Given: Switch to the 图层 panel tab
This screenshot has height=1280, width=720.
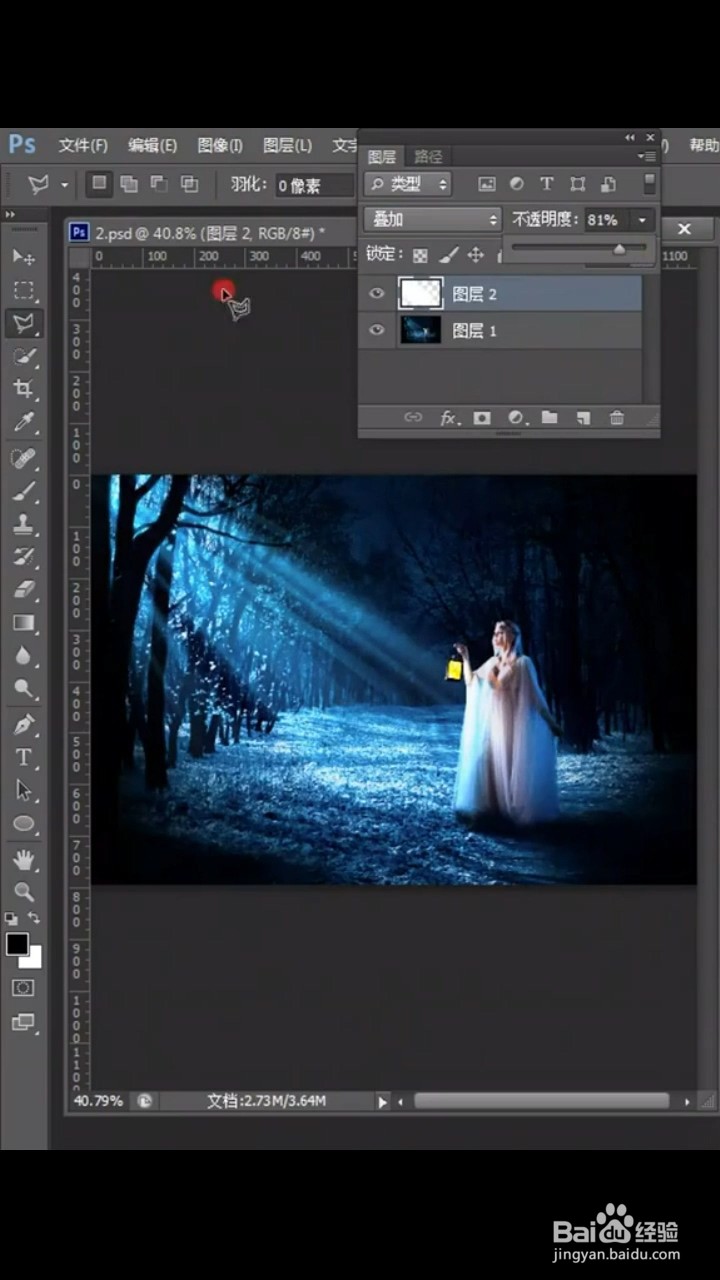Looking at the screenshot, I should (x=382, y=157).
